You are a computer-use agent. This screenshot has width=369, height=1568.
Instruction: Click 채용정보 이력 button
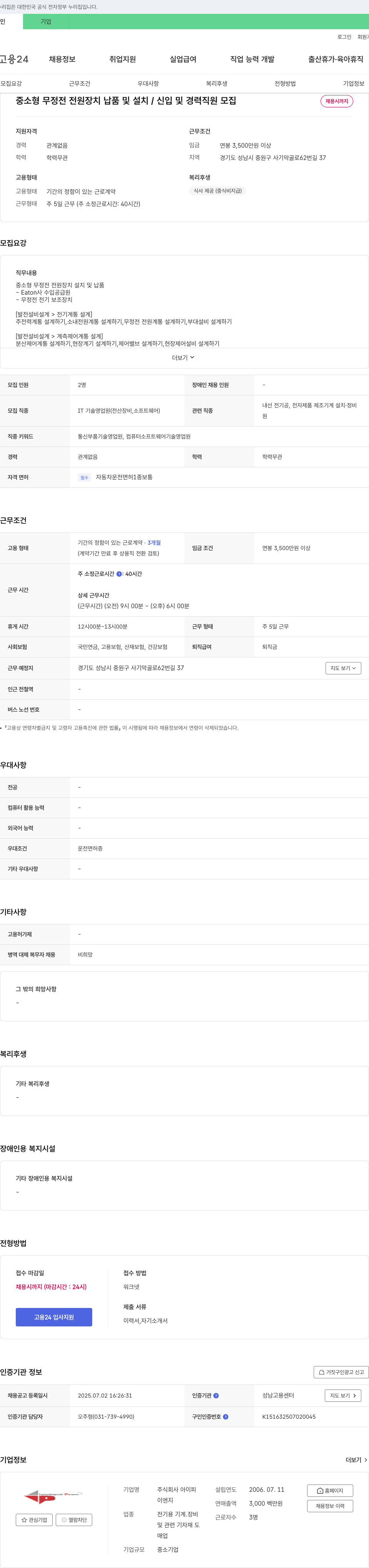pyautogui.click(x=330, y=1506)
